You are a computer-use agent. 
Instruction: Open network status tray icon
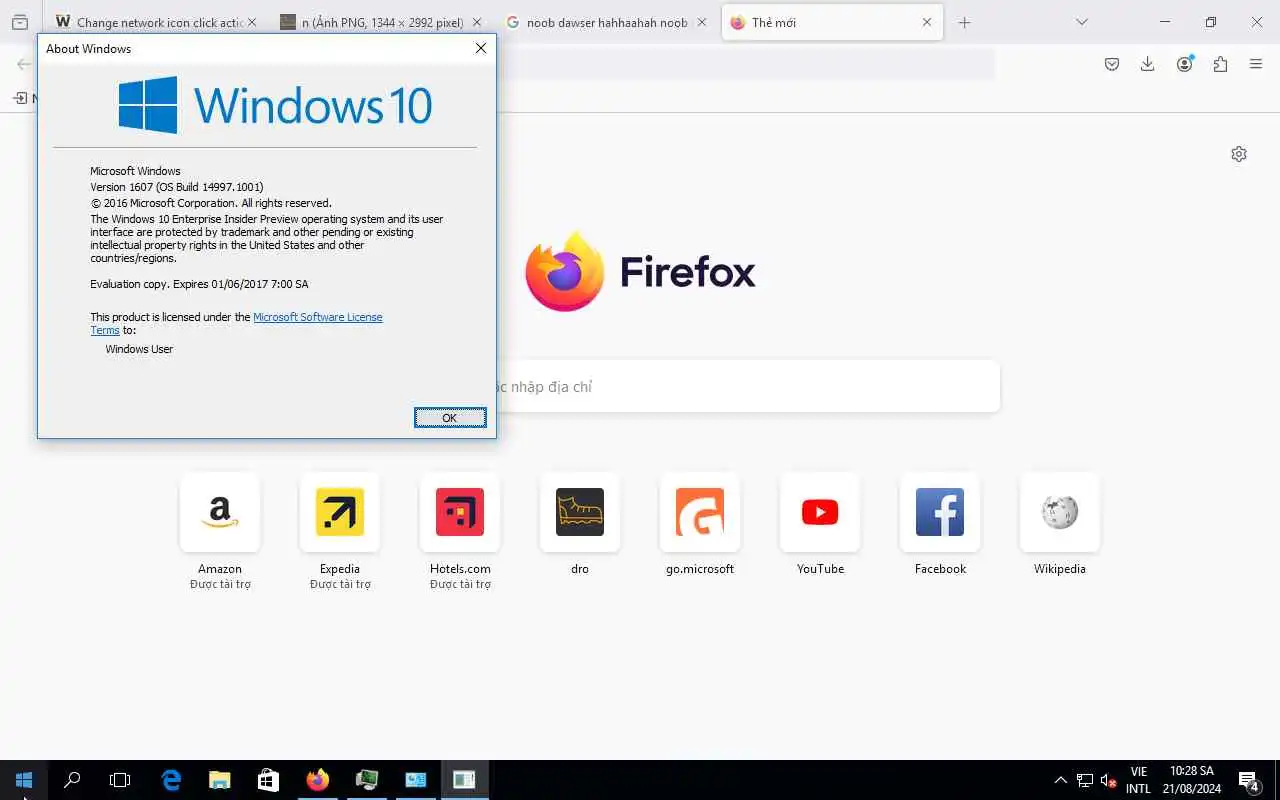tap(1085, 780)
